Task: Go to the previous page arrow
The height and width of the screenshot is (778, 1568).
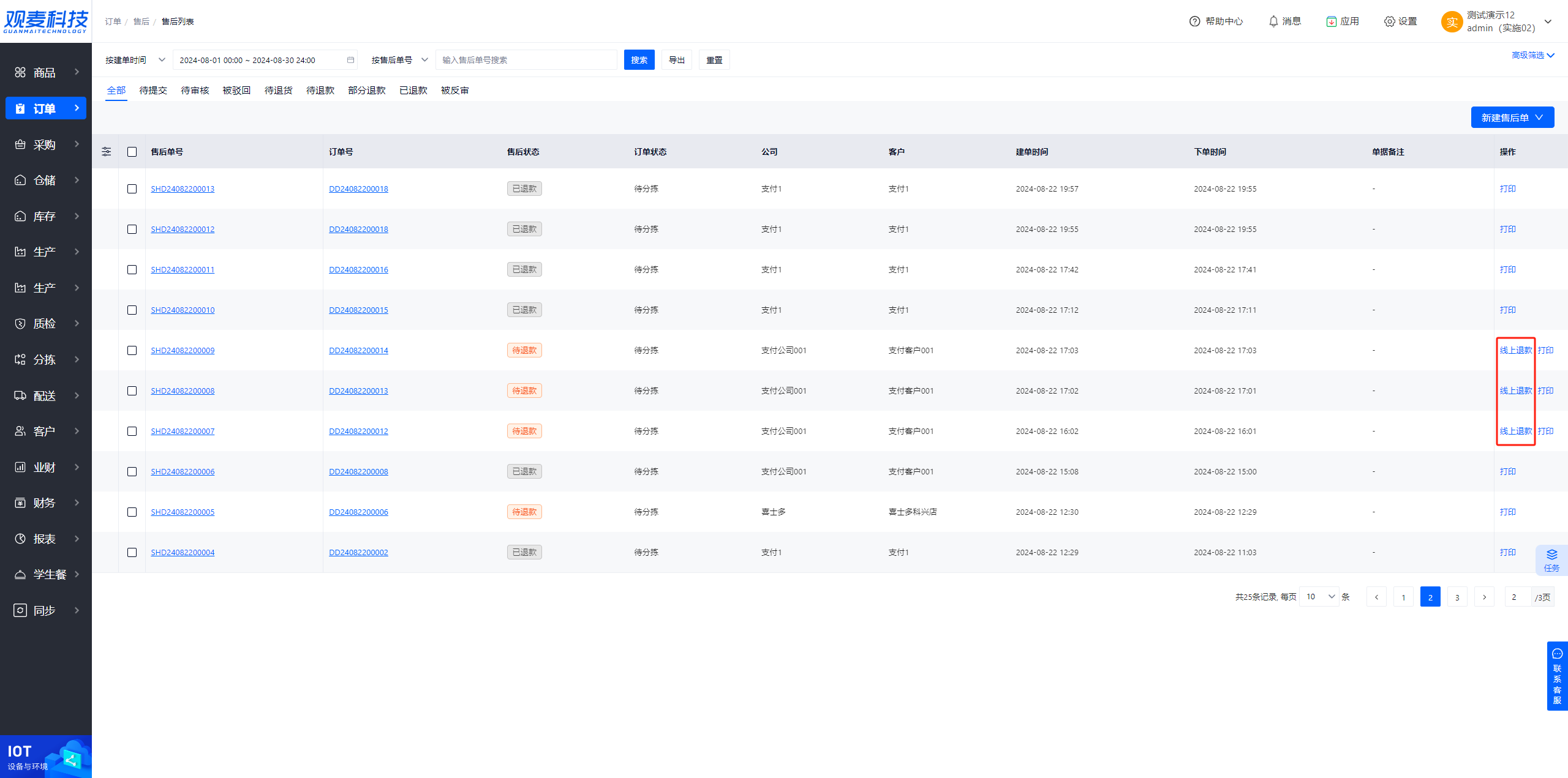Action: click(1376, 597)
